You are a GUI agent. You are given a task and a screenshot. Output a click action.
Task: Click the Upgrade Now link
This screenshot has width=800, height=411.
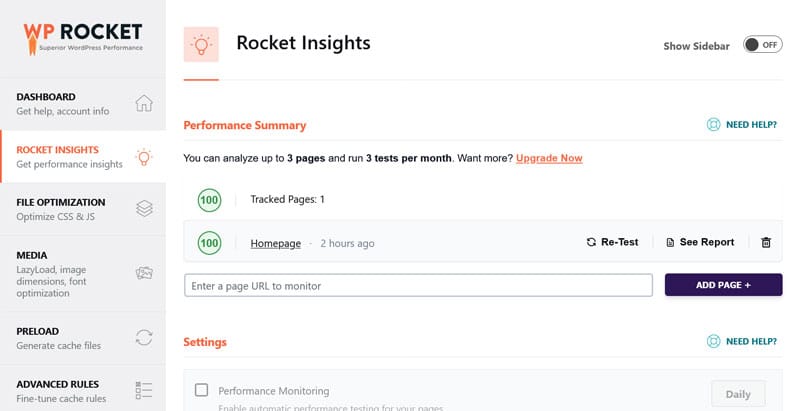(x=549, y=158)
